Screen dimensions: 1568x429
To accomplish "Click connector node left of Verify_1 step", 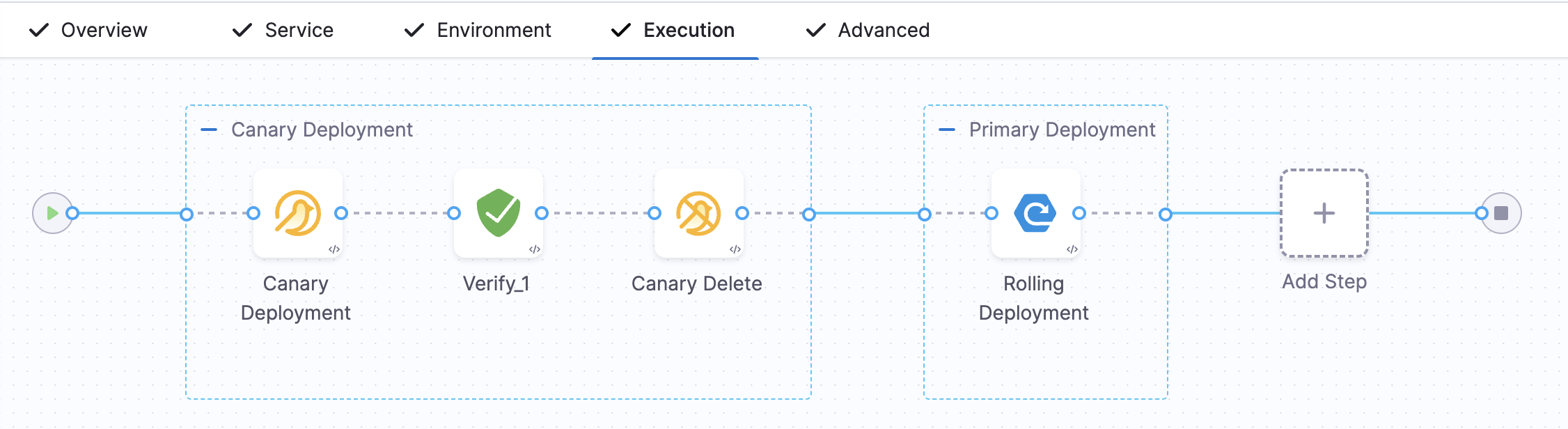I will [454, 213].
